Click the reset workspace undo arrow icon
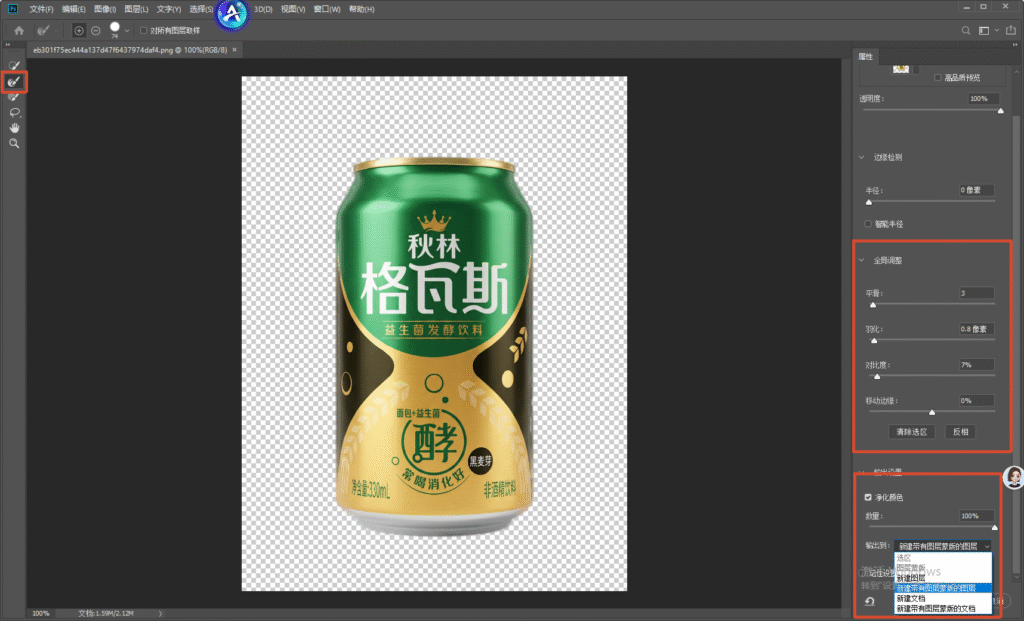 [x=870, y=601]
